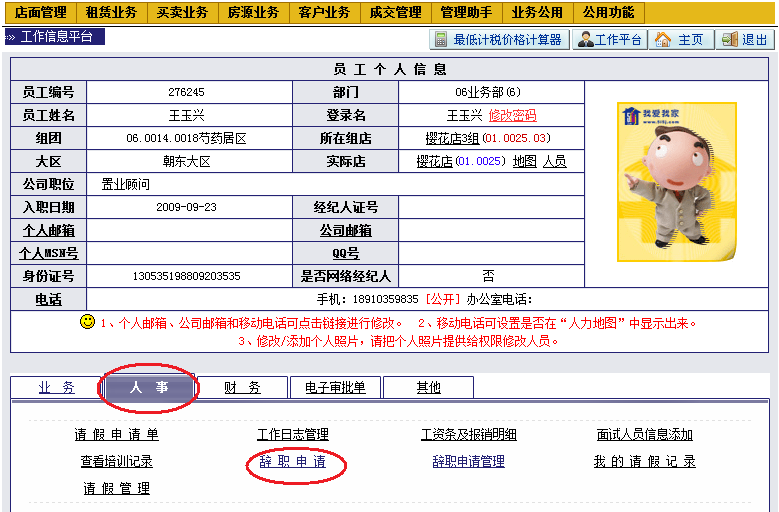Screen dimensions: 779x512
Task: Click the 工作信息平台 header label
Action: 57,36
